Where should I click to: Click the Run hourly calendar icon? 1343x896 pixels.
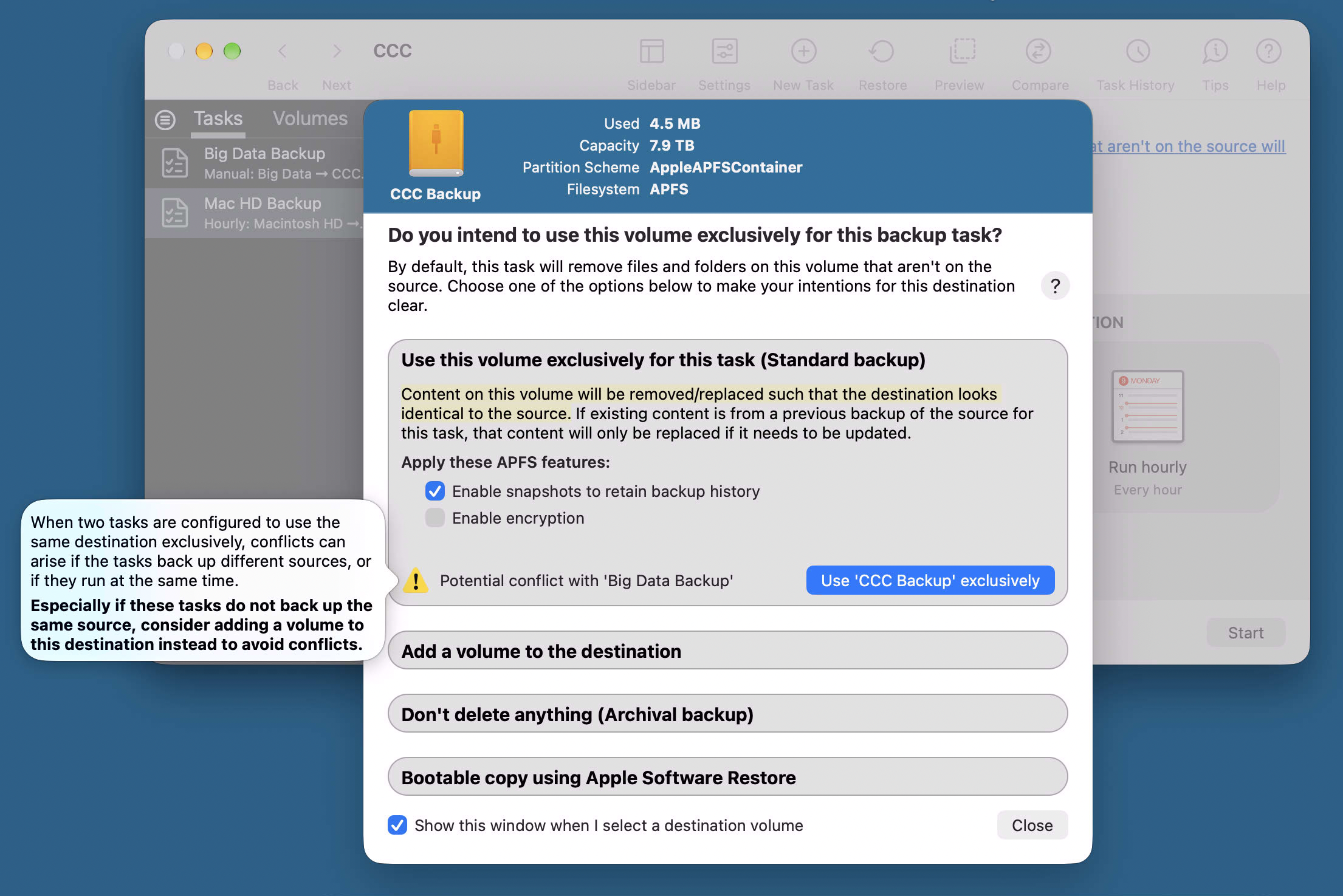tap(1148, 406)
